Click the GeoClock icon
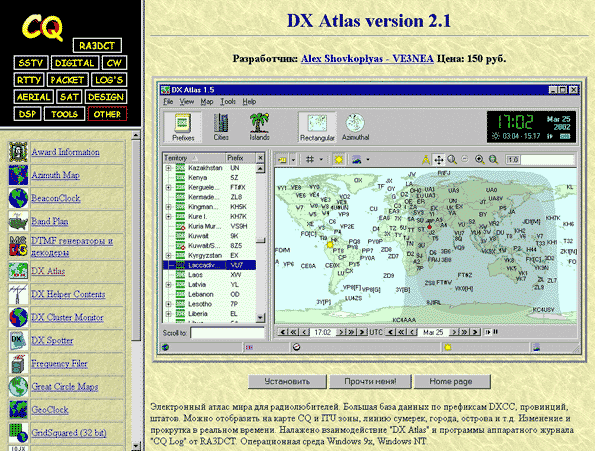This screenshot has width=595, height=451. coord(18,410)
